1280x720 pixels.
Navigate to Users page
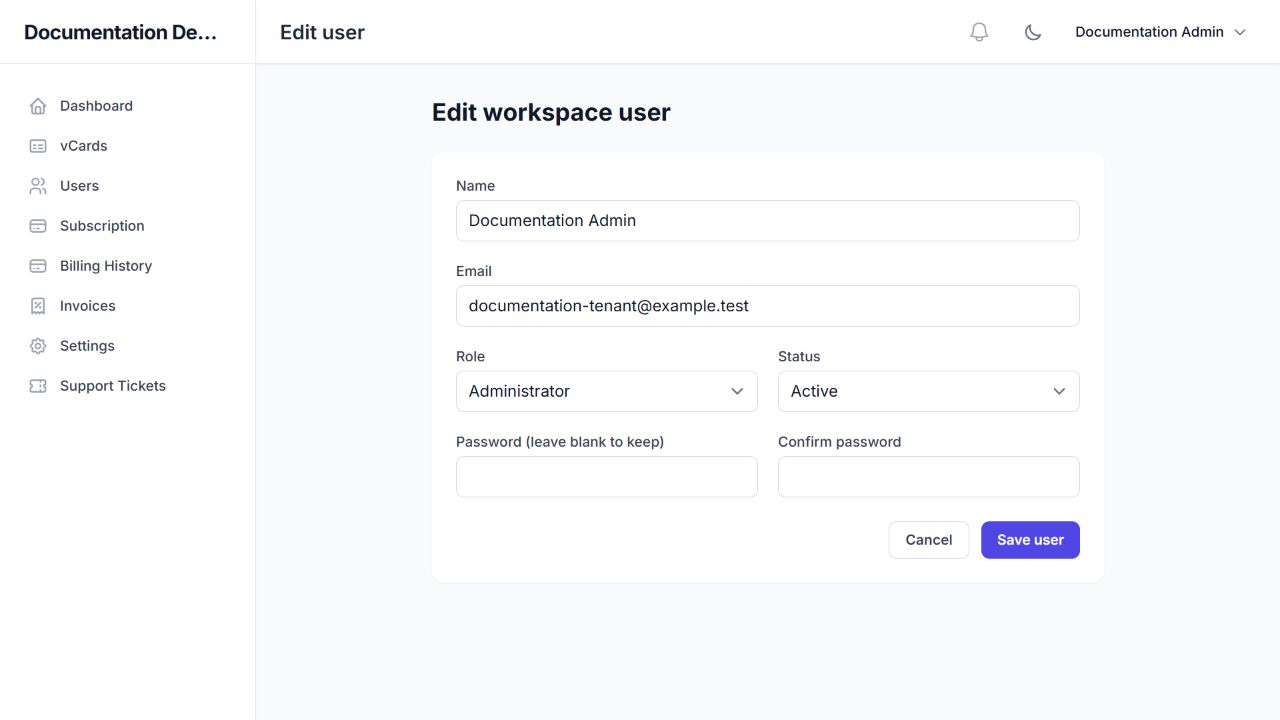pos(128,186)
